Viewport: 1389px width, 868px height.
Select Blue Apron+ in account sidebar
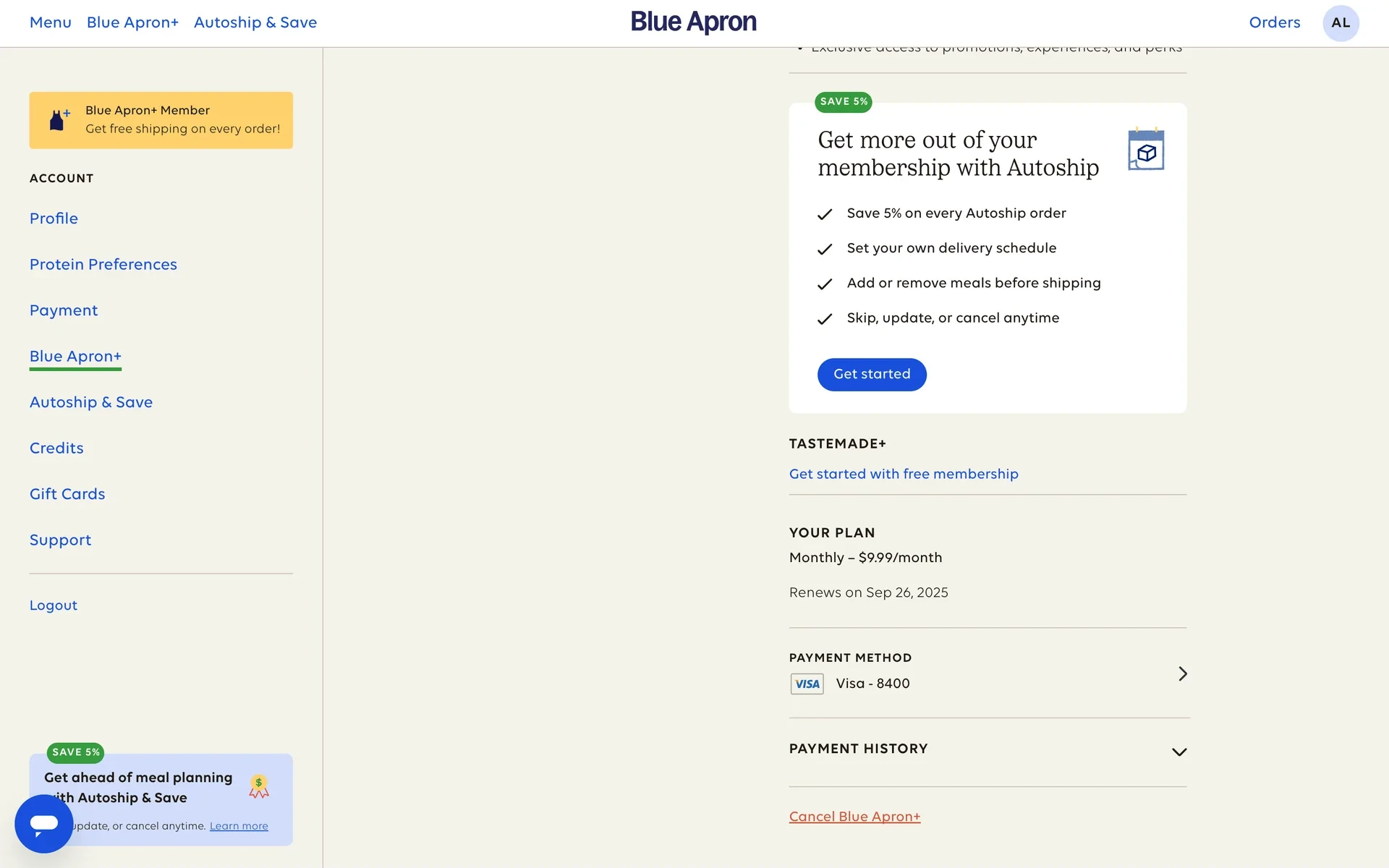pos(75,357)
